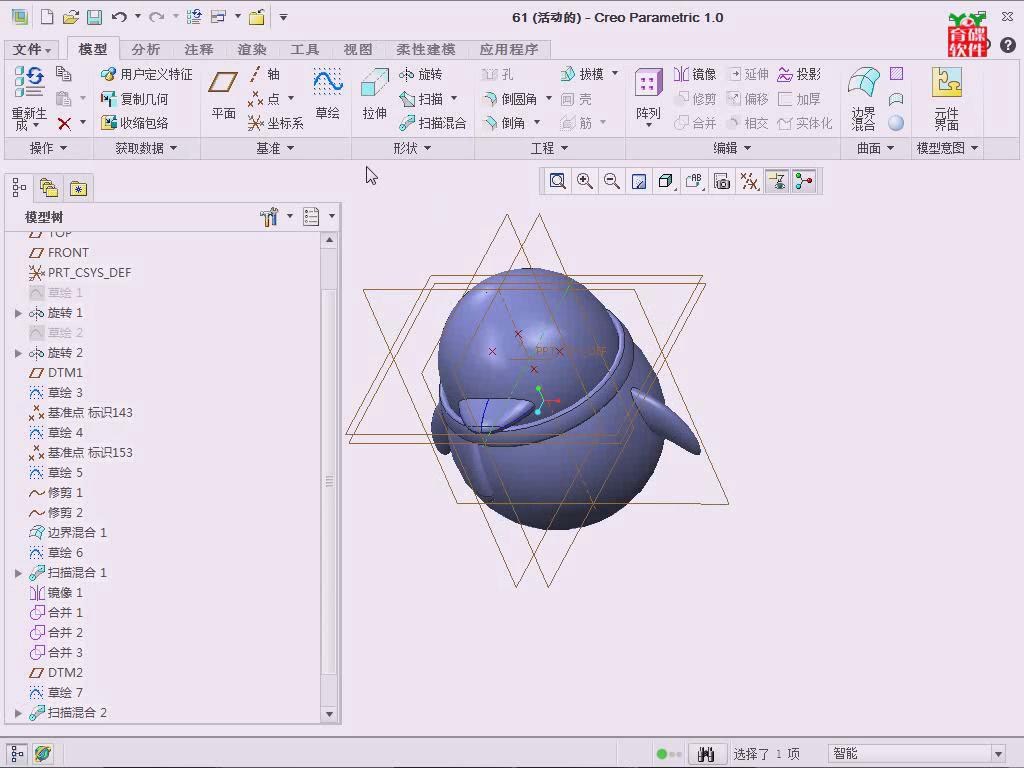The image size is (1024, 768).
Task: Create a datum Plane (平面)
Action: [x=223, y=94]
